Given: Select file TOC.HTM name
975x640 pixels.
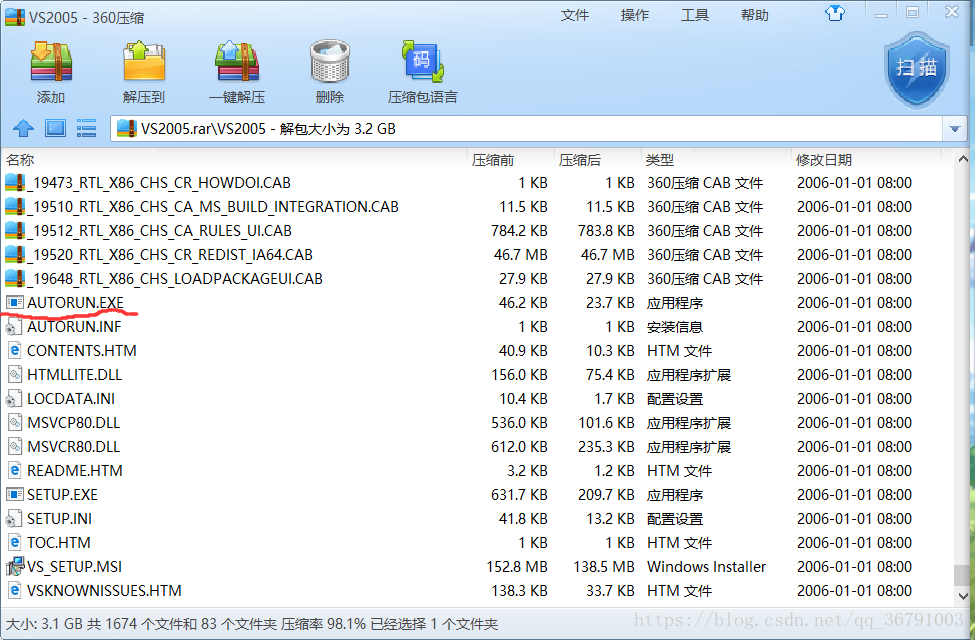Looking at the screenshot, I should 58,543.
